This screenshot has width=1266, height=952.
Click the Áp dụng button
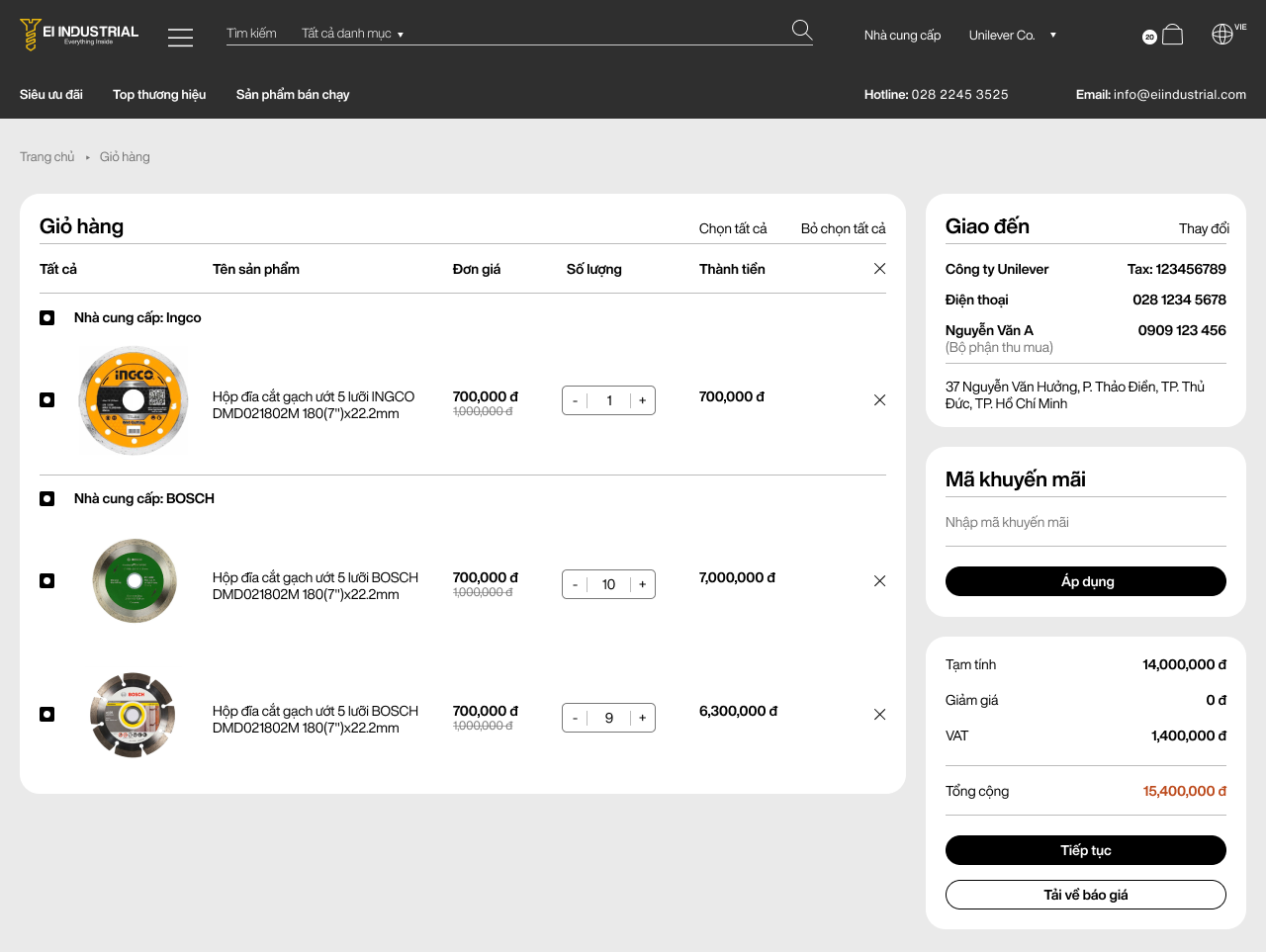pyautogui.click(x=1086, y=581)
